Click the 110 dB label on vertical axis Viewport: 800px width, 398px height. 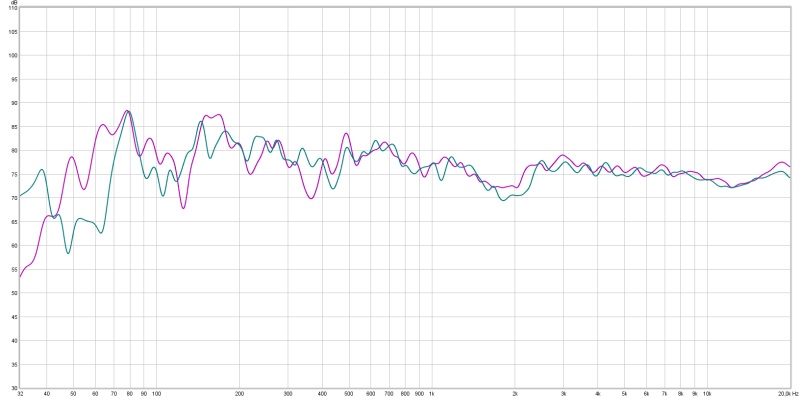13,8
